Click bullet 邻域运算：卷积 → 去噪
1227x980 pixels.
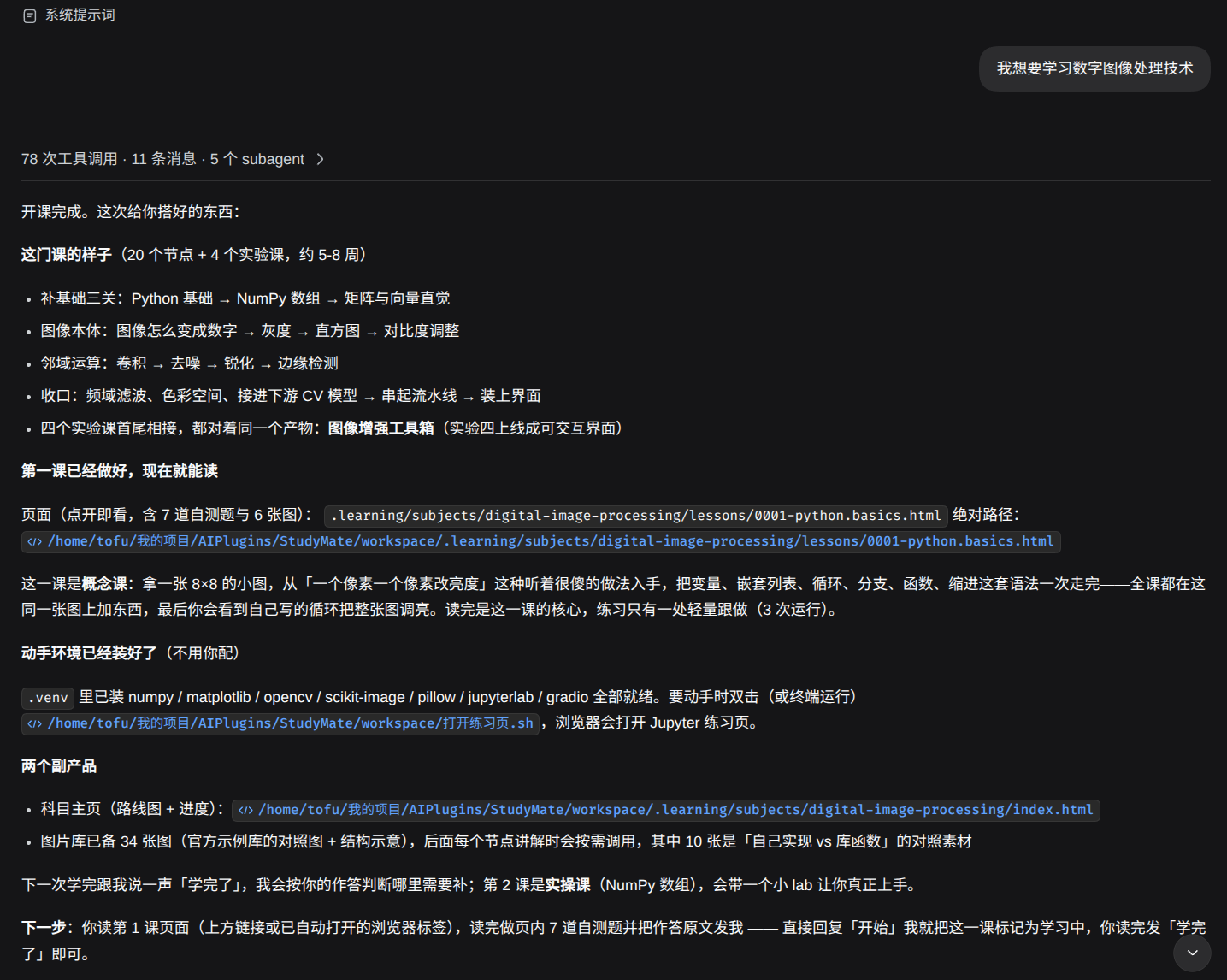pos(190,363)
